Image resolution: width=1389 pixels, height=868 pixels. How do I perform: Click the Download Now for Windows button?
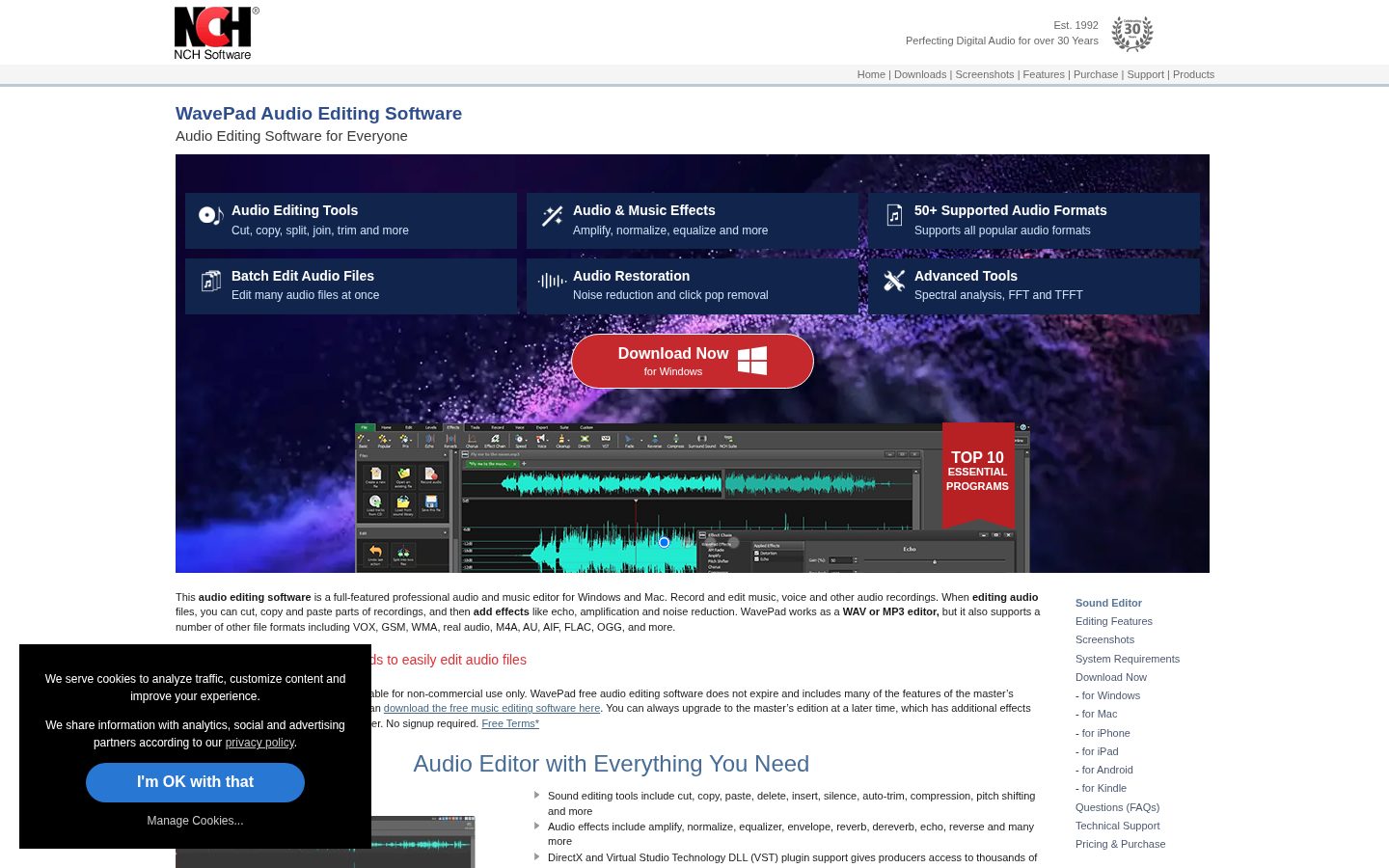tap(693, 362)
